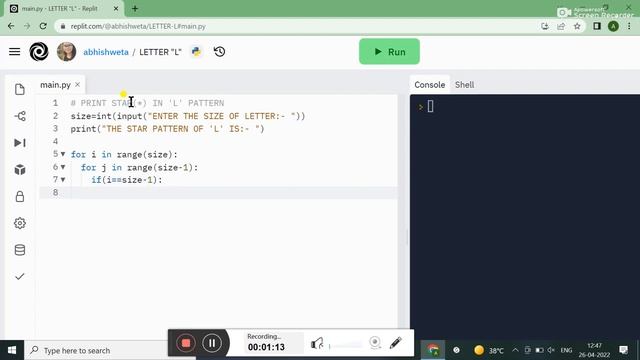The height and width of the screenshot is (360, 640).
Task: Open the Version control sidebar icon
Action: [20, 116]
